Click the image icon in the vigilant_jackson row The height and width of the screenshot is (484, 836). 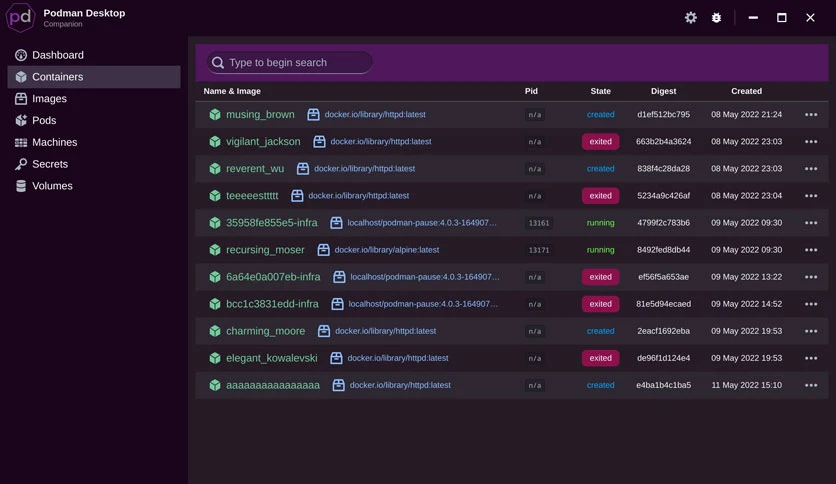(319, 141)
